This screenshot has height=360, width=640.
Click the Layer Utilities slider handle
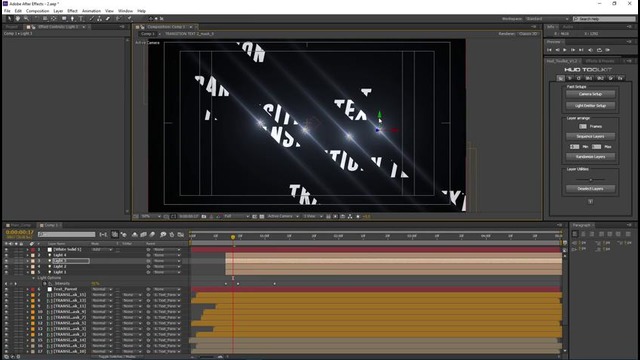(591, 180)
